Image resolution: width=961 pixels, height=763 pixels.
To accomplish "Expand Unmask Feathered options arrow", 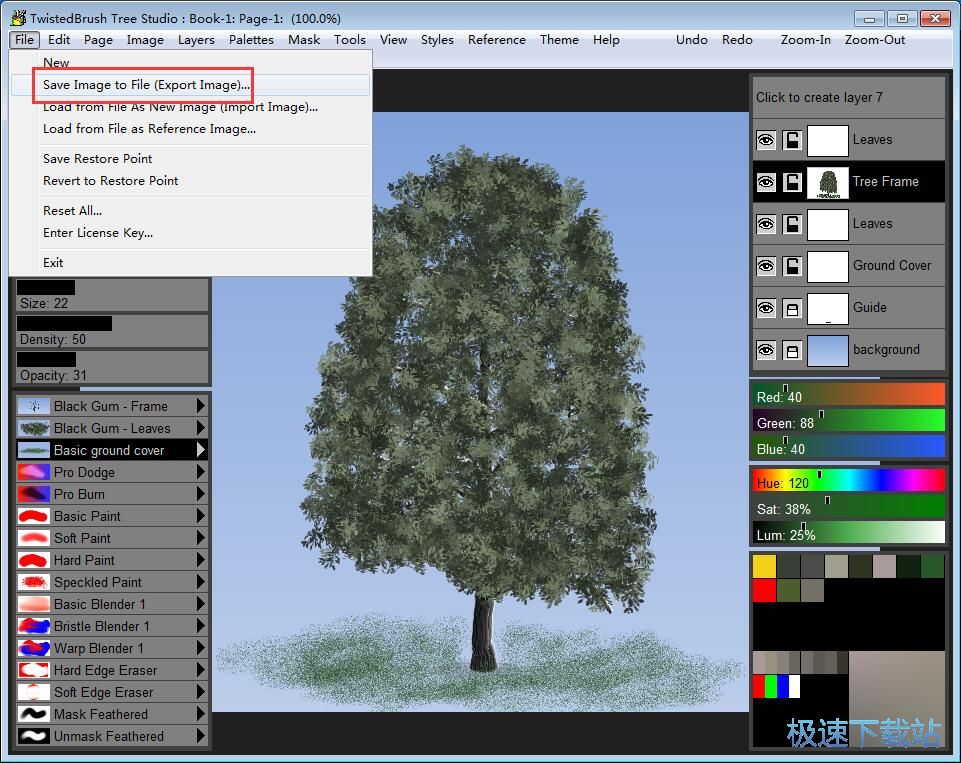I will 200,736.
